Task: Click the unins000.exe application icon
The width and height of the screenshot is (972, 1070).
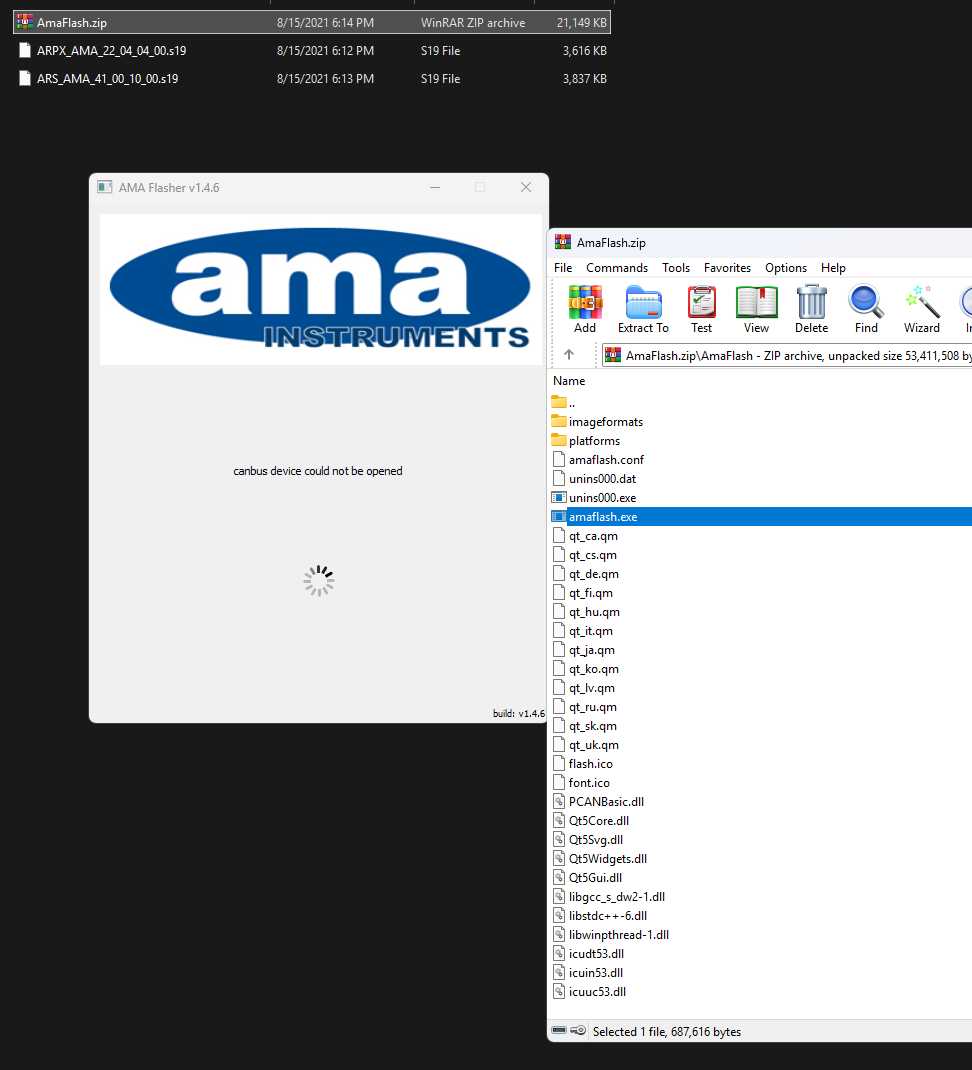Action: pos(559,497)
